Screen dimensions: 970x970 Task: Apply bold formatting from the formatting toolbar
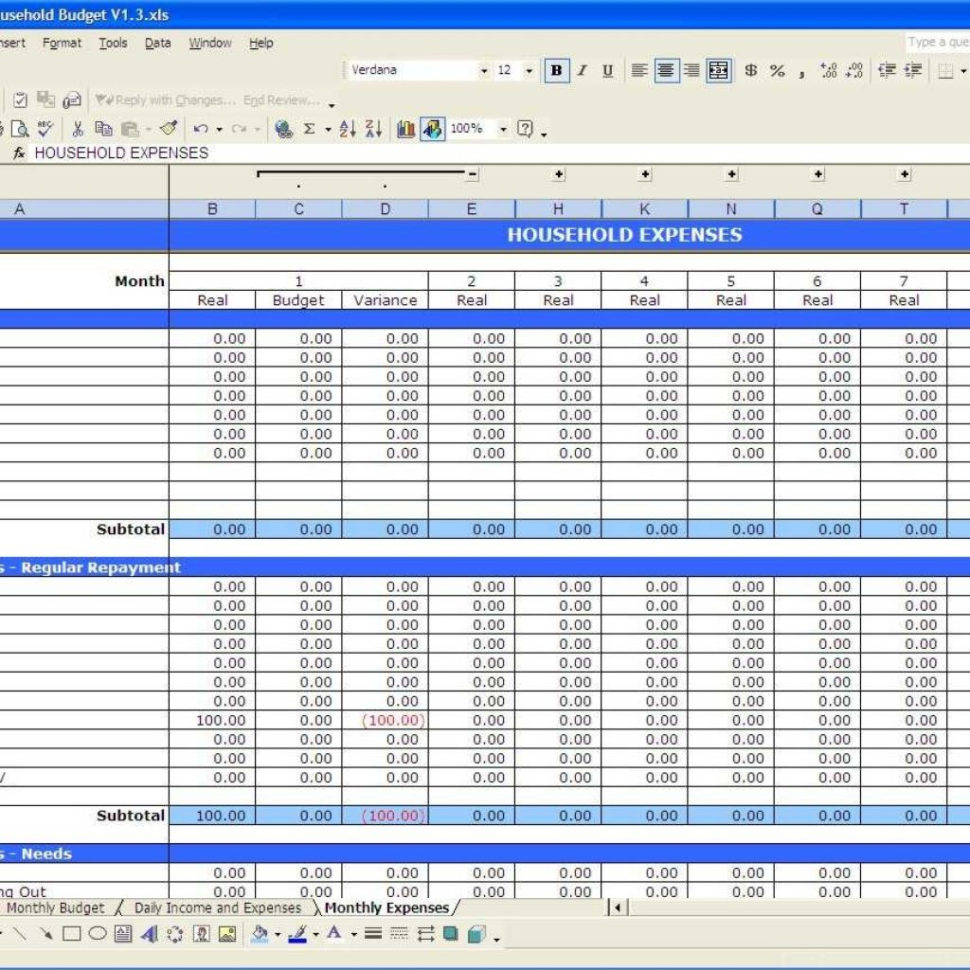(x=557, y=70)
